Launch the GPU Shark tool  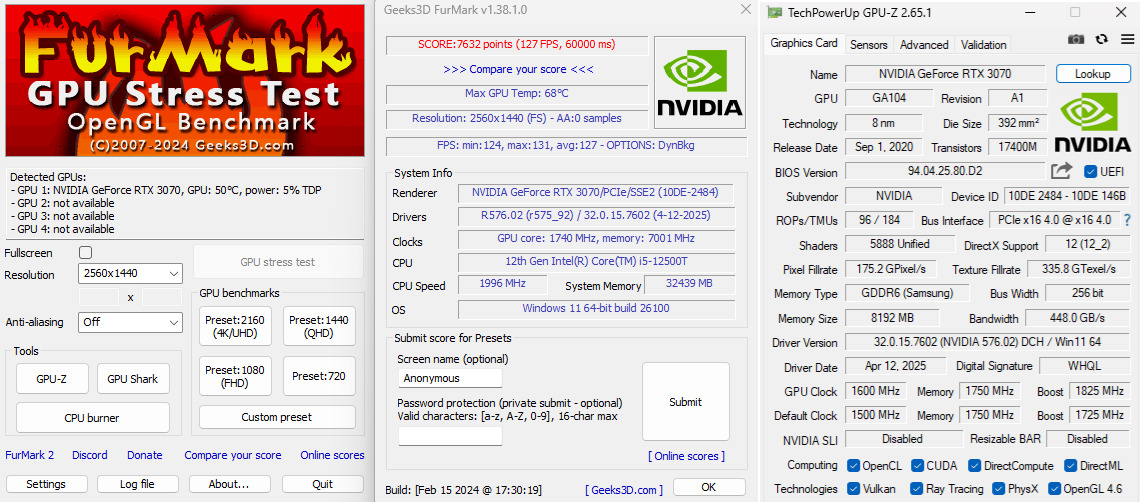pos(132,378)
